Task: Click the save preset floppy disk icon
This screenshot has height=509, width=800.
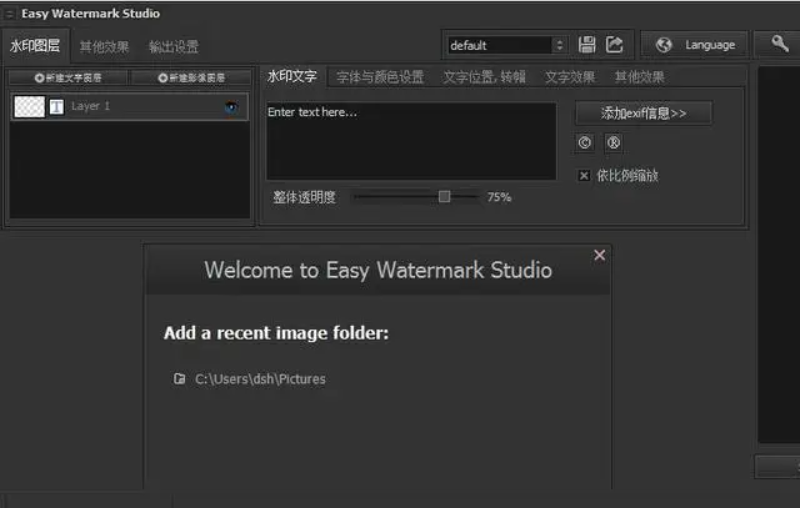Action: click(x=587, y=45)
